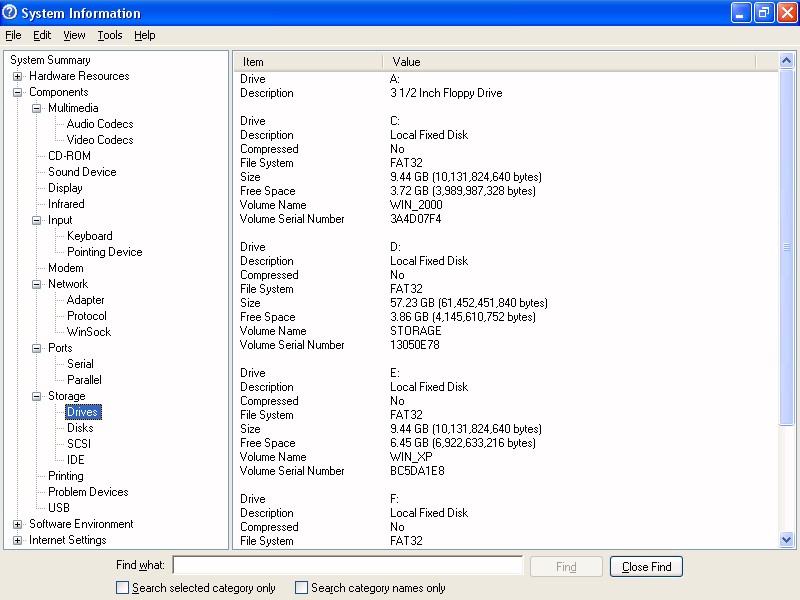800x600 pixels.
Task: Collapse the Components tree node
Action: [x=18, y=92]
